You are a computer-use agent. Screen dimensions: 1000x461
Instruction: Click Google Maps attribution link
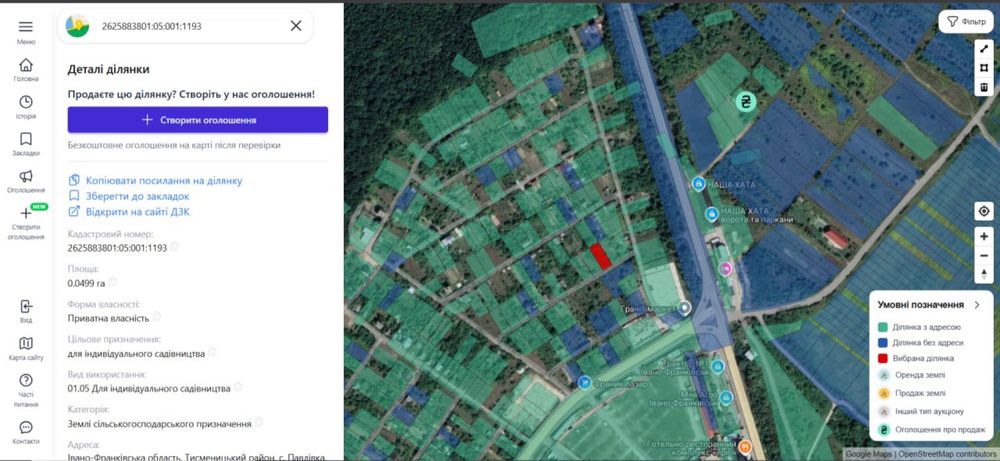pyautogui.click(x=869, y=454)
